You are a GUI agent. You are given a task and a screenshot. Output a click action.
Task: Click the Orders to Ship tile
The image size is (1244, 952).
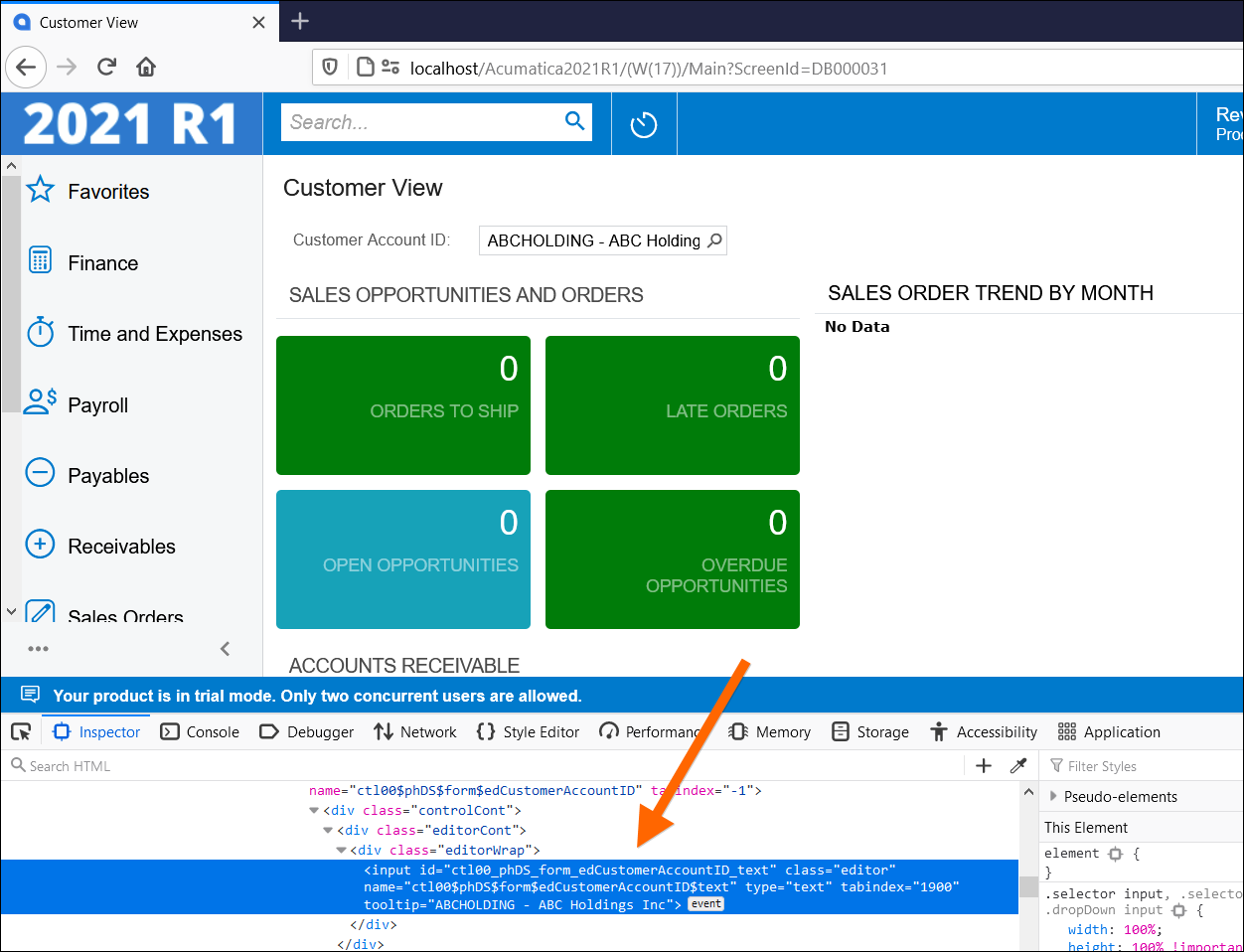pos(402,405)
